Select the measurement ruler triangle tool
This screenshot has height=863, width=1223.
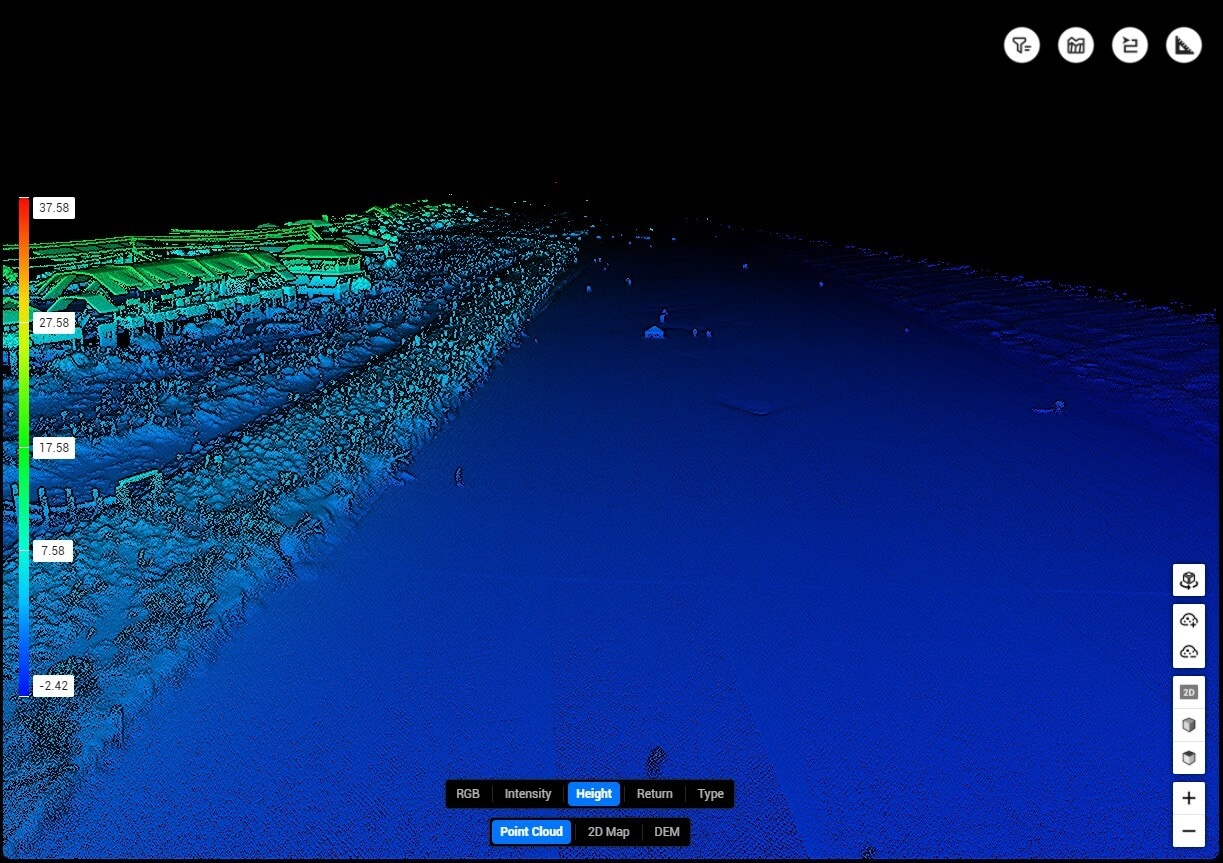pos(1183,45)
